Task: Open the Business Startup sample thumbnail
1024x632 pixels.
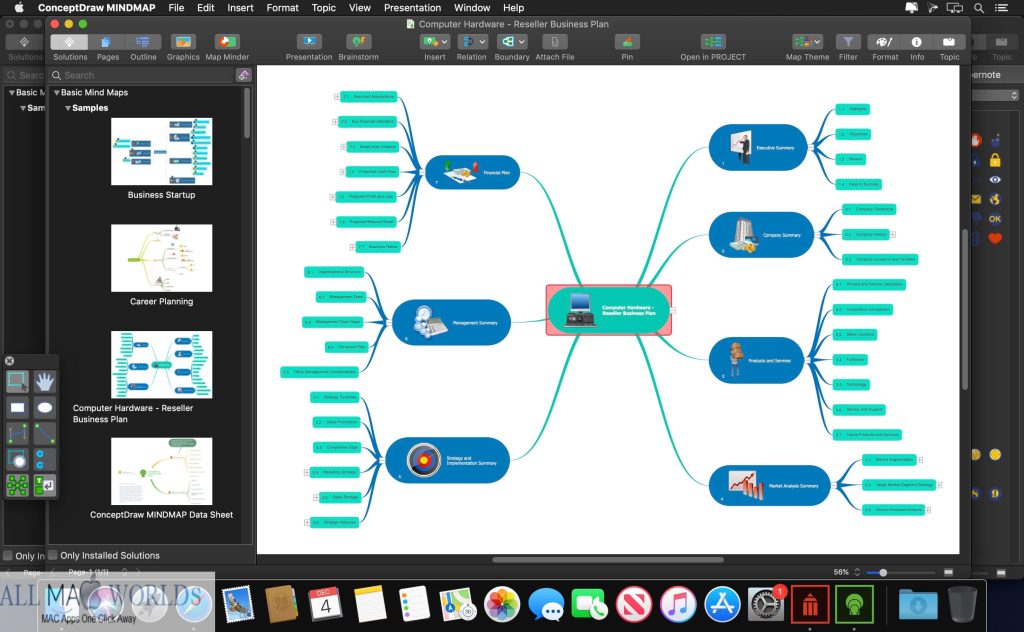Action: pyautogui.click(x=161, y=151)
